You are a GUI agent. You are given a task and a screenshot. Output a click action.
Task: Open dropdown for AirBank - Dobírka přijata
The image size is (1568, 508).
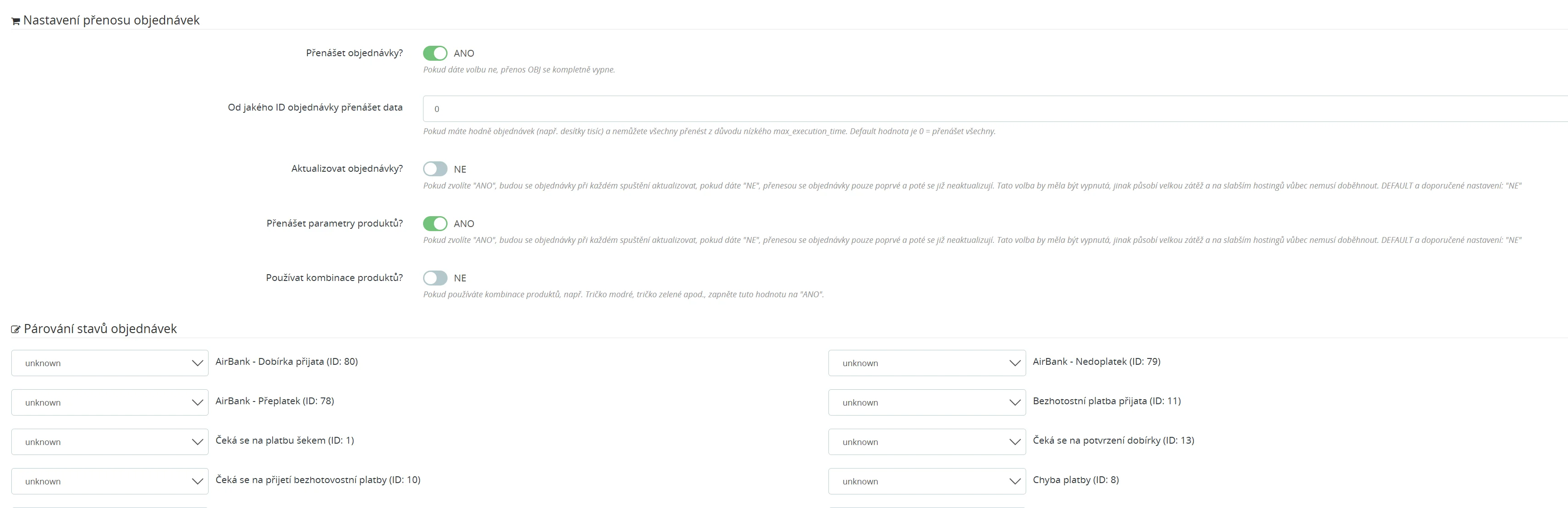(110, 363)
